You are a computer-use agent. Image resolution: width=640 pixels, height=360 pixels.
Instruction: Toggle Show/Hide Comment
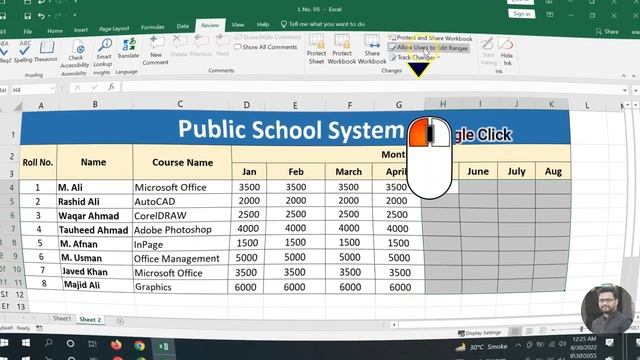point(268,37)
